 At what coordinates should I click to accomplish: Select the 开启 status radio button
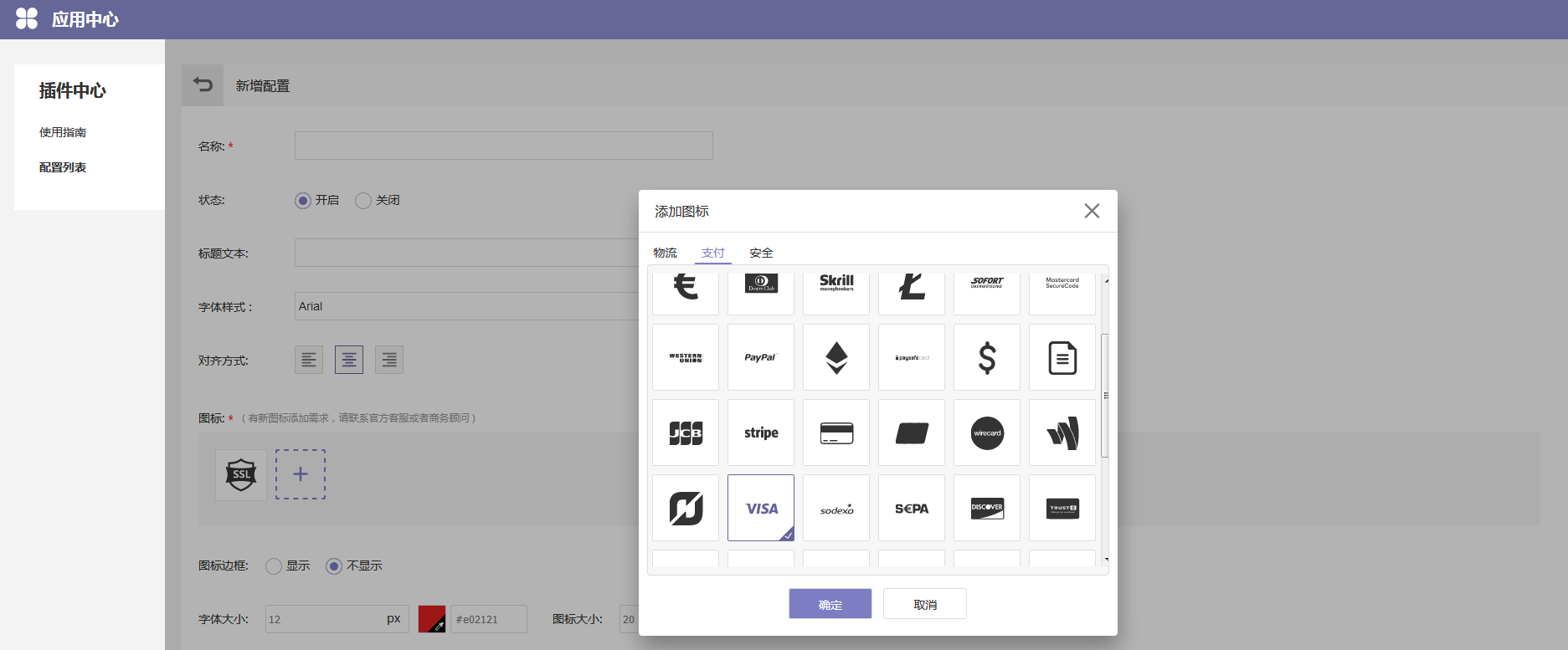(x=303, y=201)
